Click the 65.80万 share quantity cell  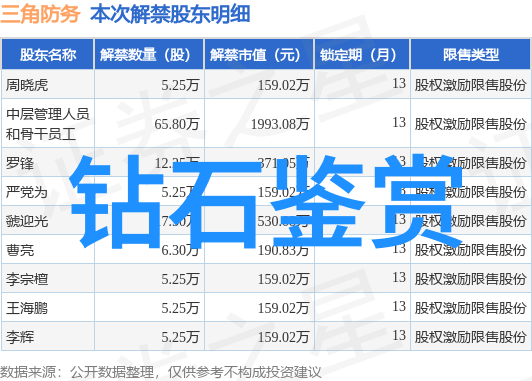coord(177,124)
